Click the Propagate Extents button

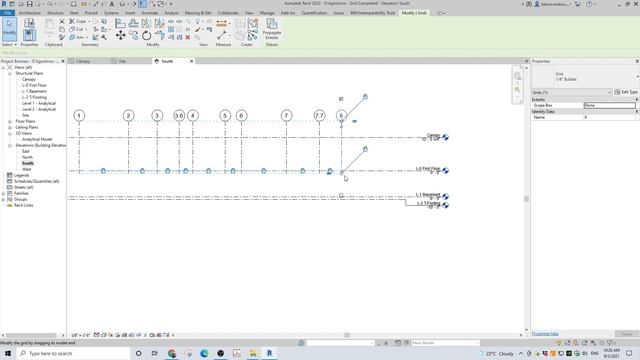[x=271, y=29]
